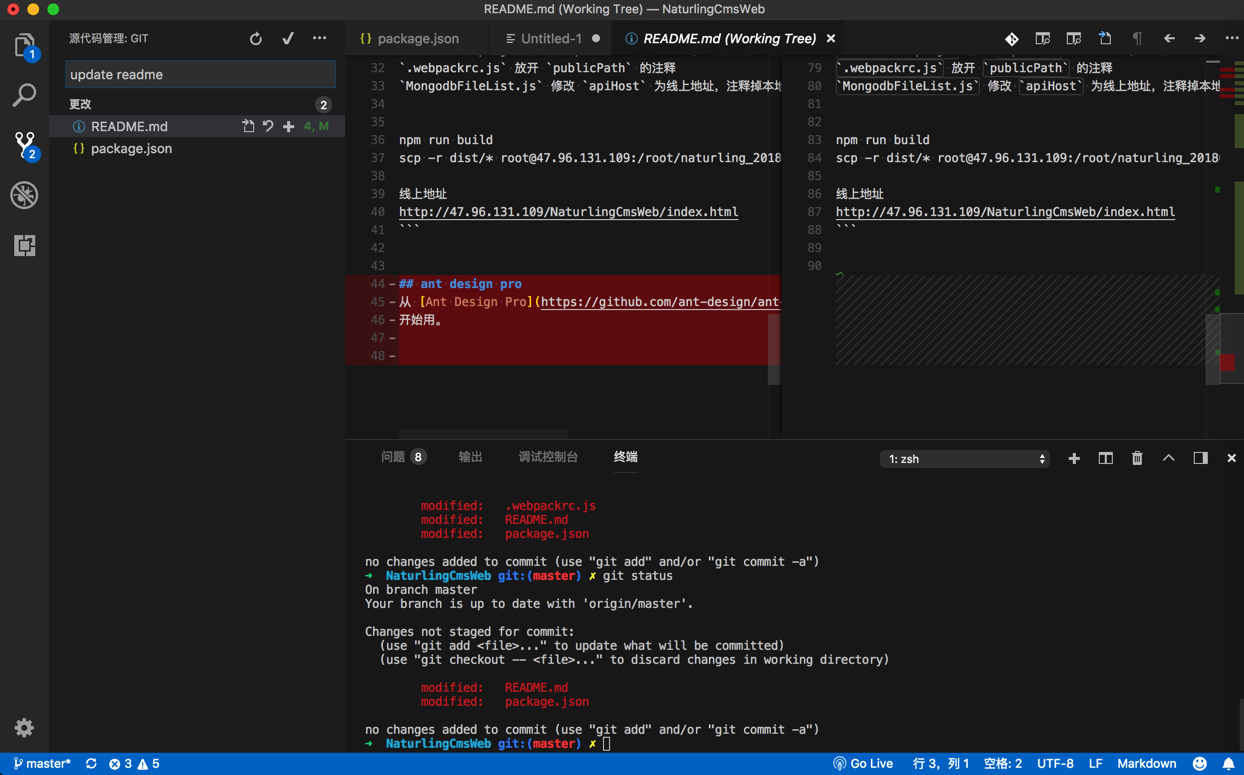The height and width of the screenshot is (775, 1244).
Task: Go to next change arrow
Action: click(1200, 39)
